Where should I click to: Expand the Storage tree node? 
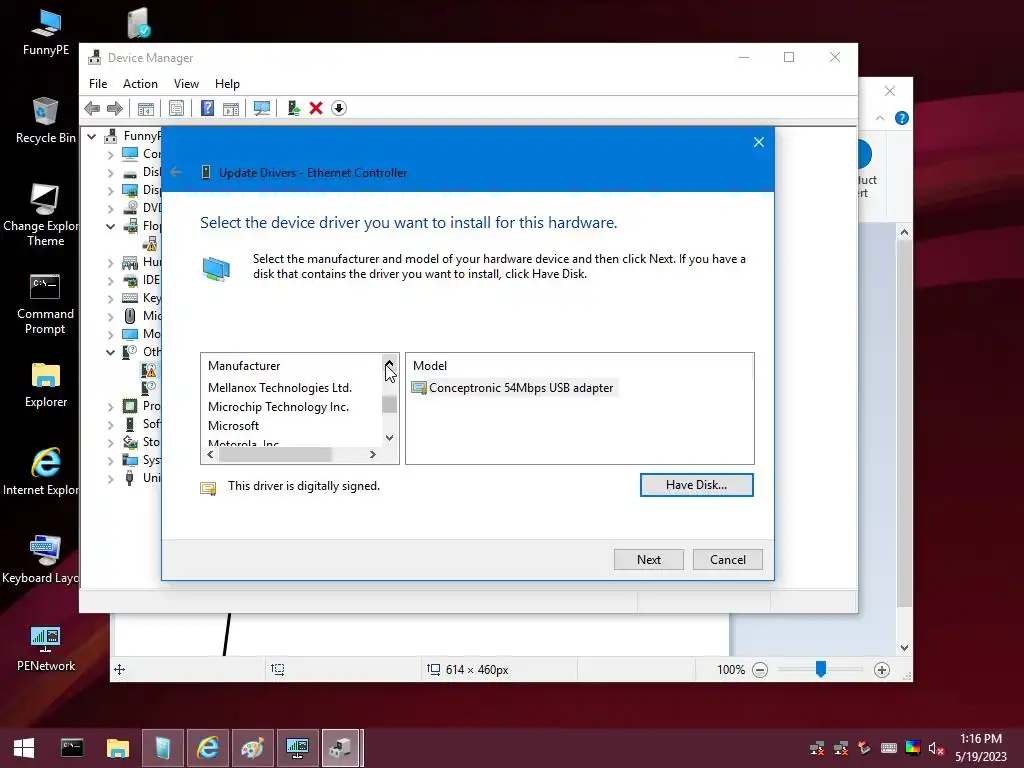pos(110,442)
